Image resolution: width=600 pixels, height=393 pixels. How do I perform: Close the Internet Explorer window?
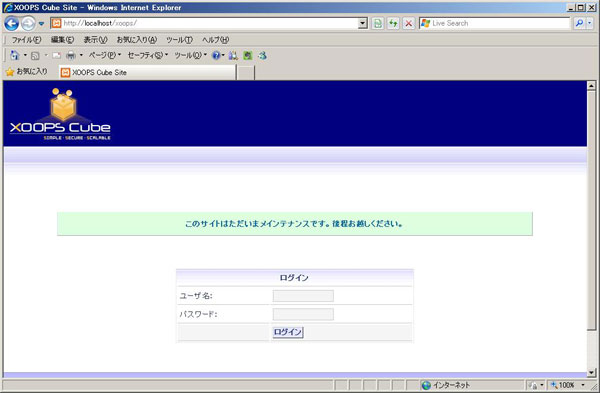pos(591,7)
